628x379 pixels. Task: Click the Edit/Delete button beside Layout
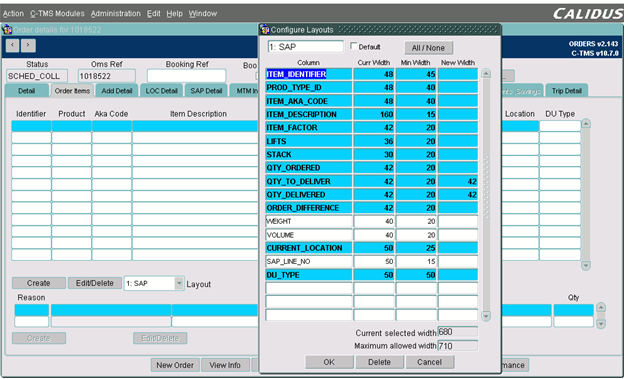(x=95, y=283)
